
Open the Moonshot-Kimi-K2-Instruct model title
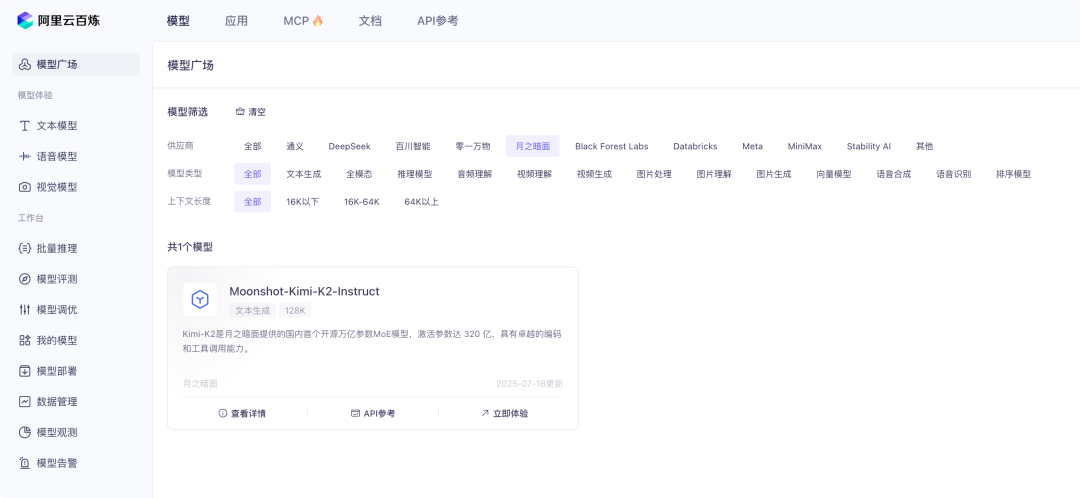[304, 291]
